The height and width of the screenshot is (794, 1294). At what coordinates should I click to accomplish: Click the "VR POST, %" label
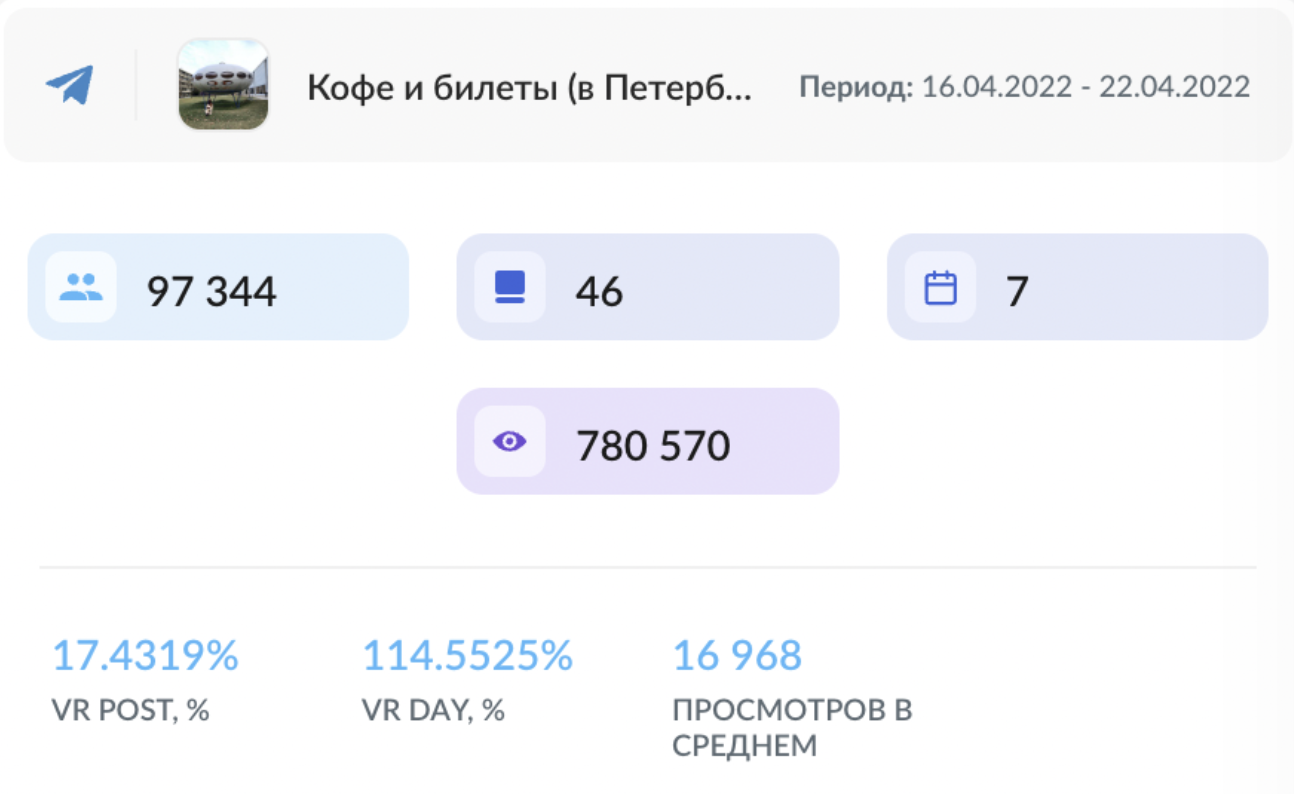click(x=130, y=710)
